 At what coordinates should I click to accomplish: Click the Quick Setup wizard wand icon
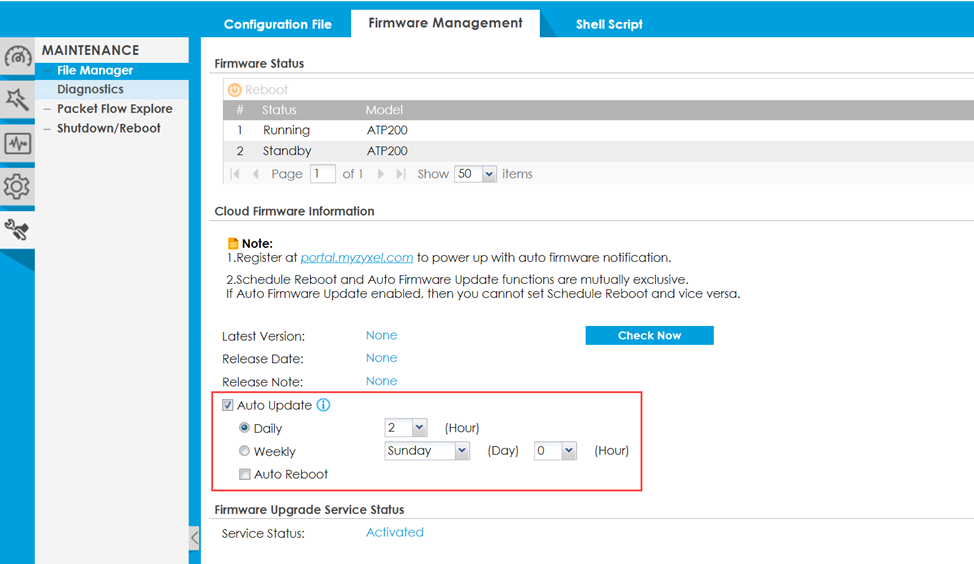click(x=17, y=99)
